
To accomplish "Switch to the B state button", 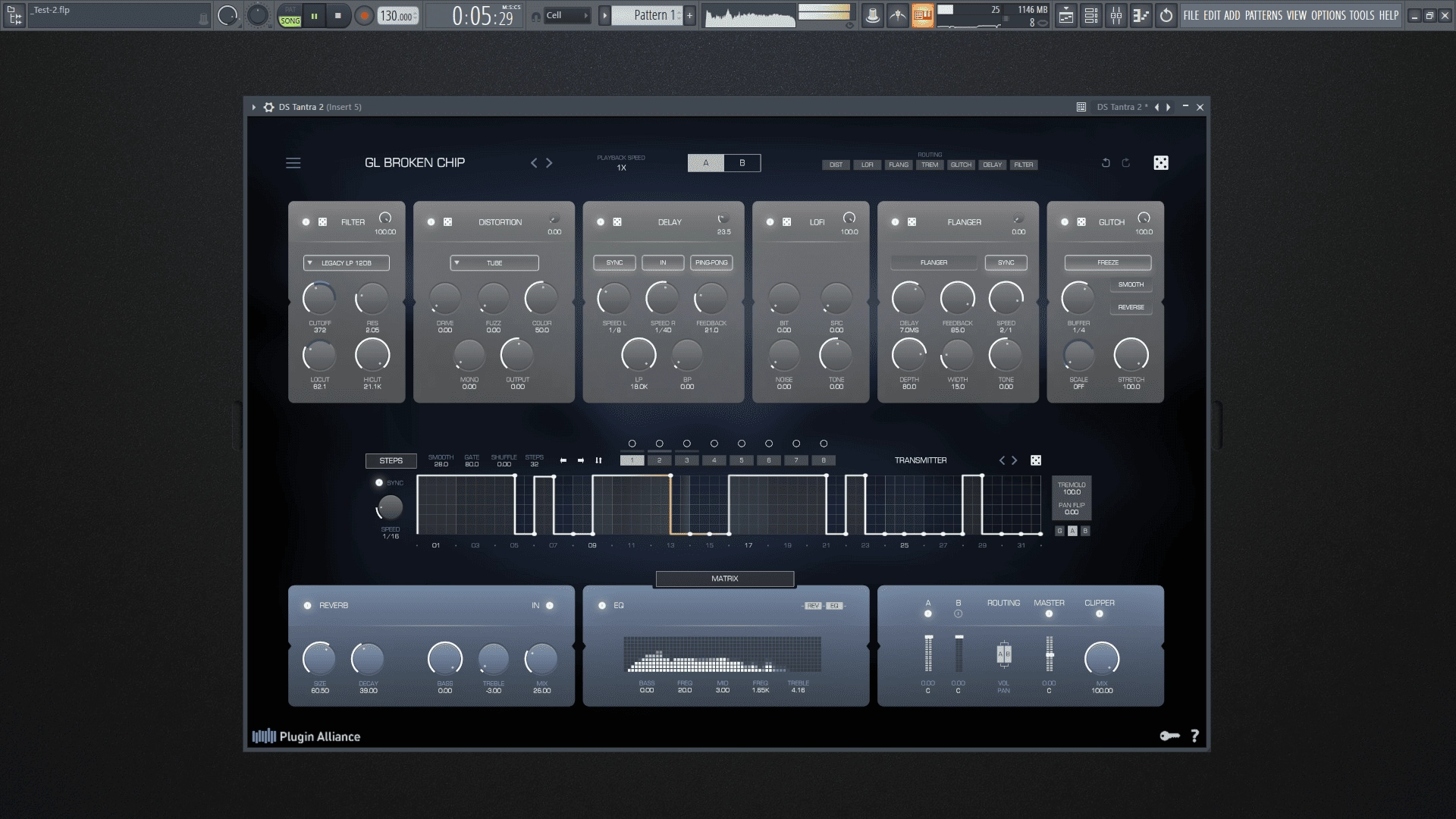I will click(x=742, y=163).
